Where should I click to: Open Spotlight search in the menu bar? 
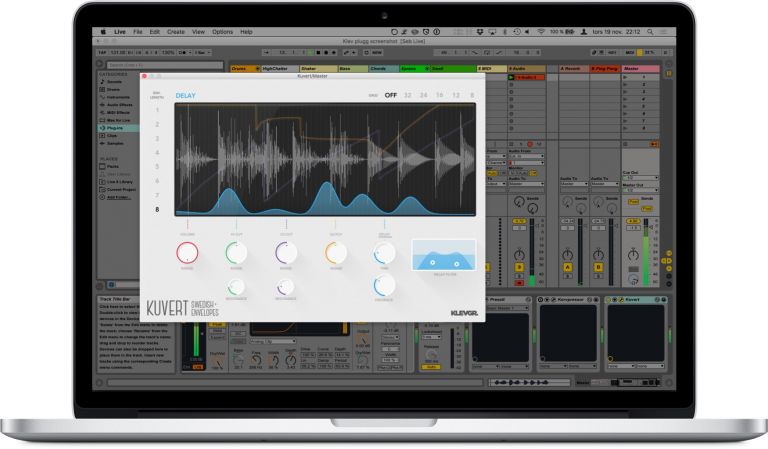click(650, 32)
